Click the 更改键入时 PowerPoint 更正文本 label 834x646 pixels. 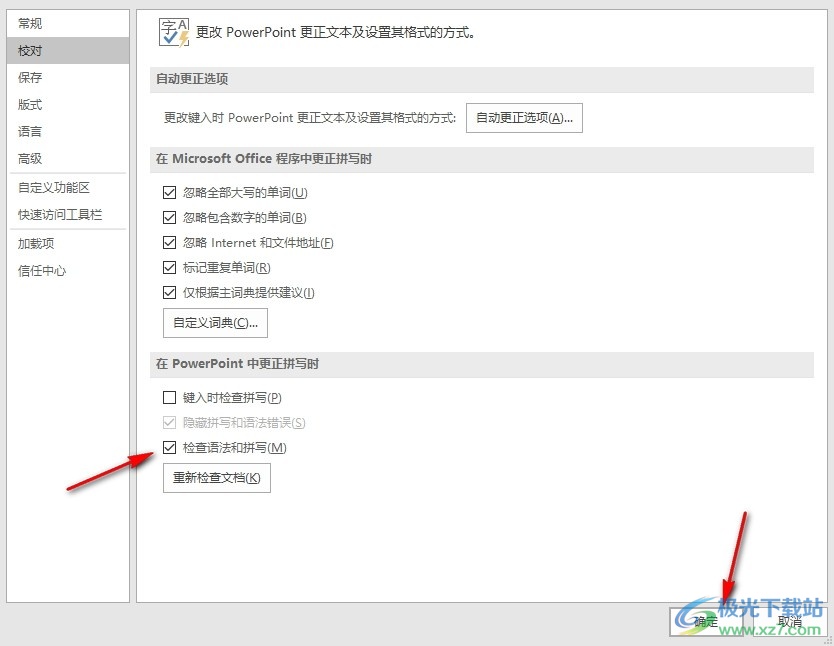[x=310, y=118]
